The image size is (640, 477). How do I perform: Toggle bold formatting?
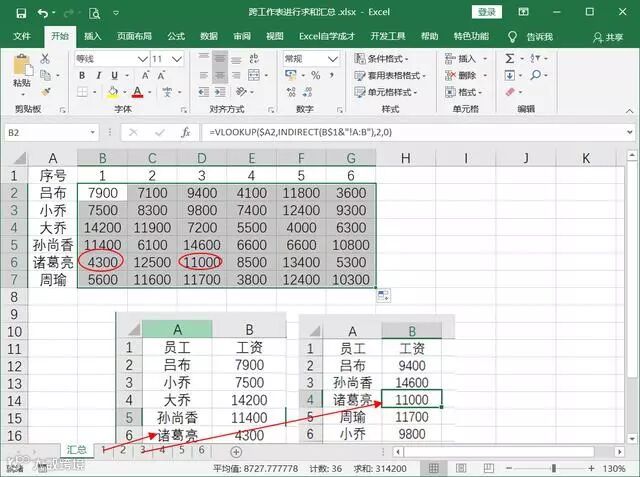click(x=82, y=75)
